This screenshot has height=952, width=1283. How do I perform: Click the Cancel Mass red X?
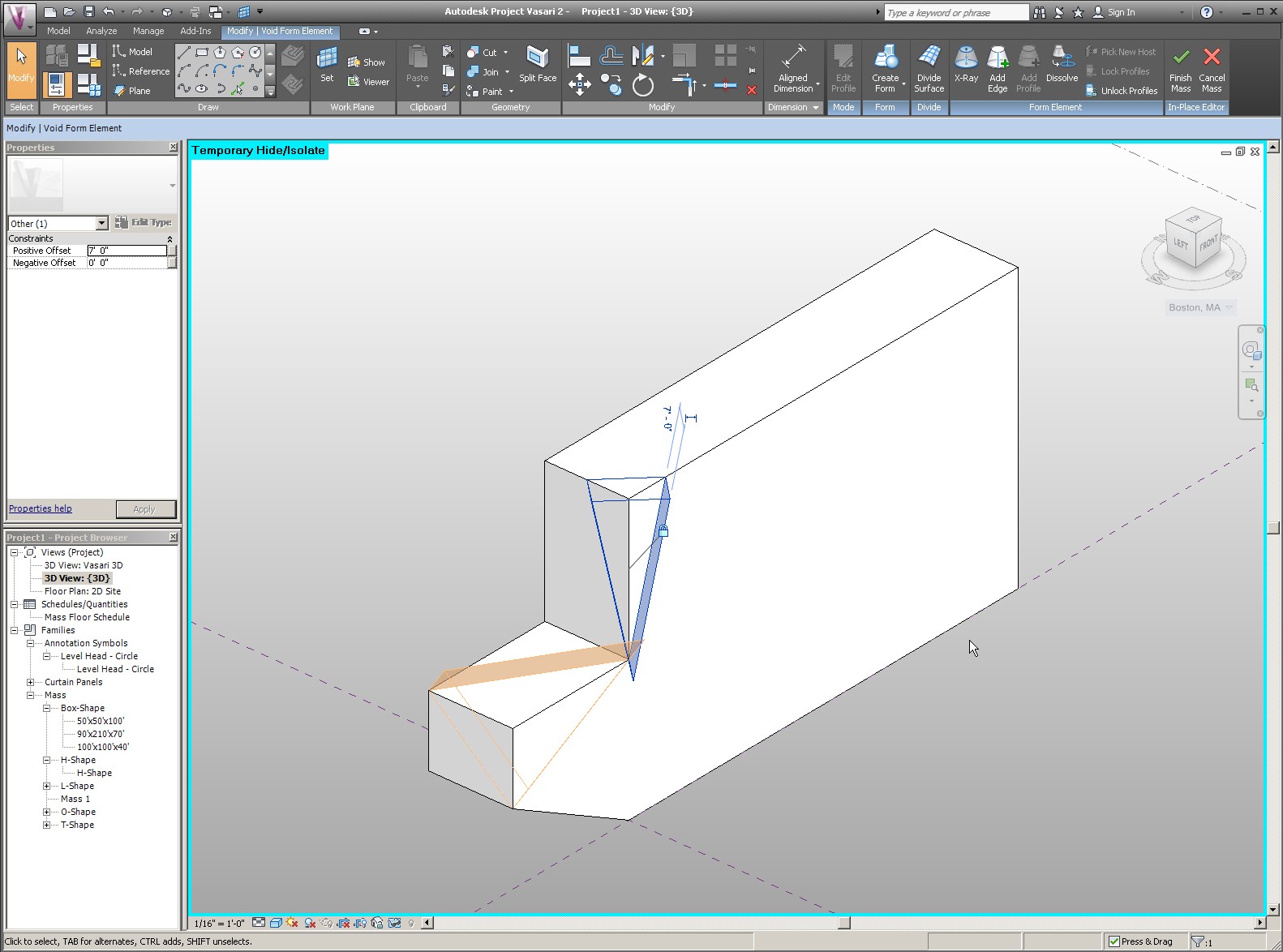(1212, 66)
